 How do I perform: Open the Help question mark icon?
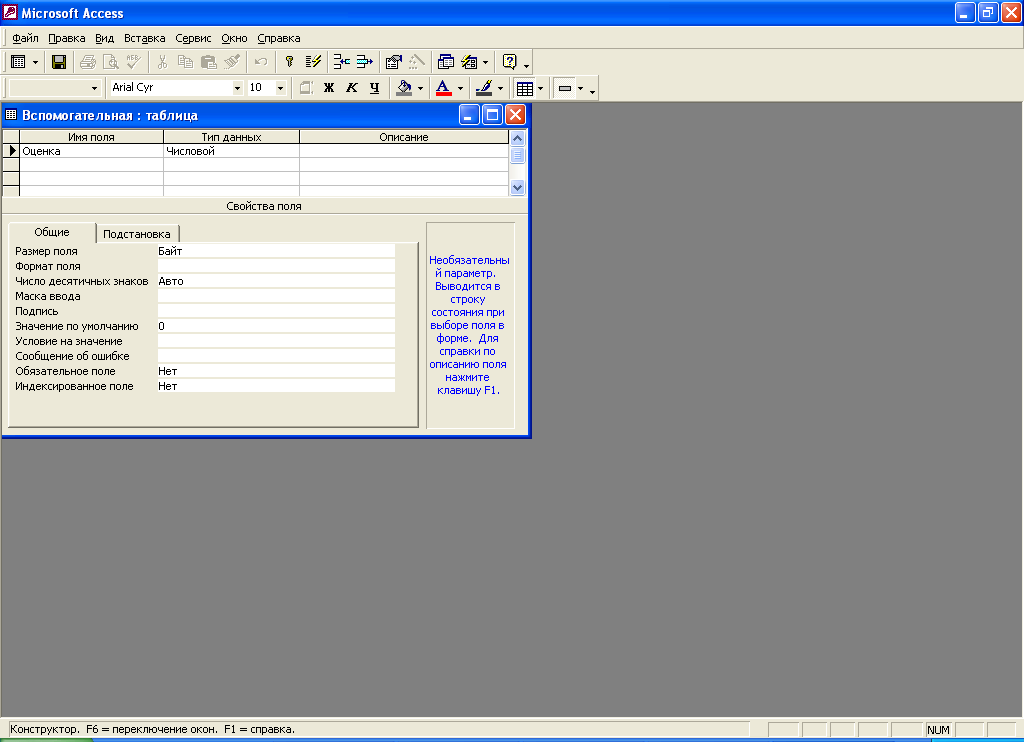point(509,62)
